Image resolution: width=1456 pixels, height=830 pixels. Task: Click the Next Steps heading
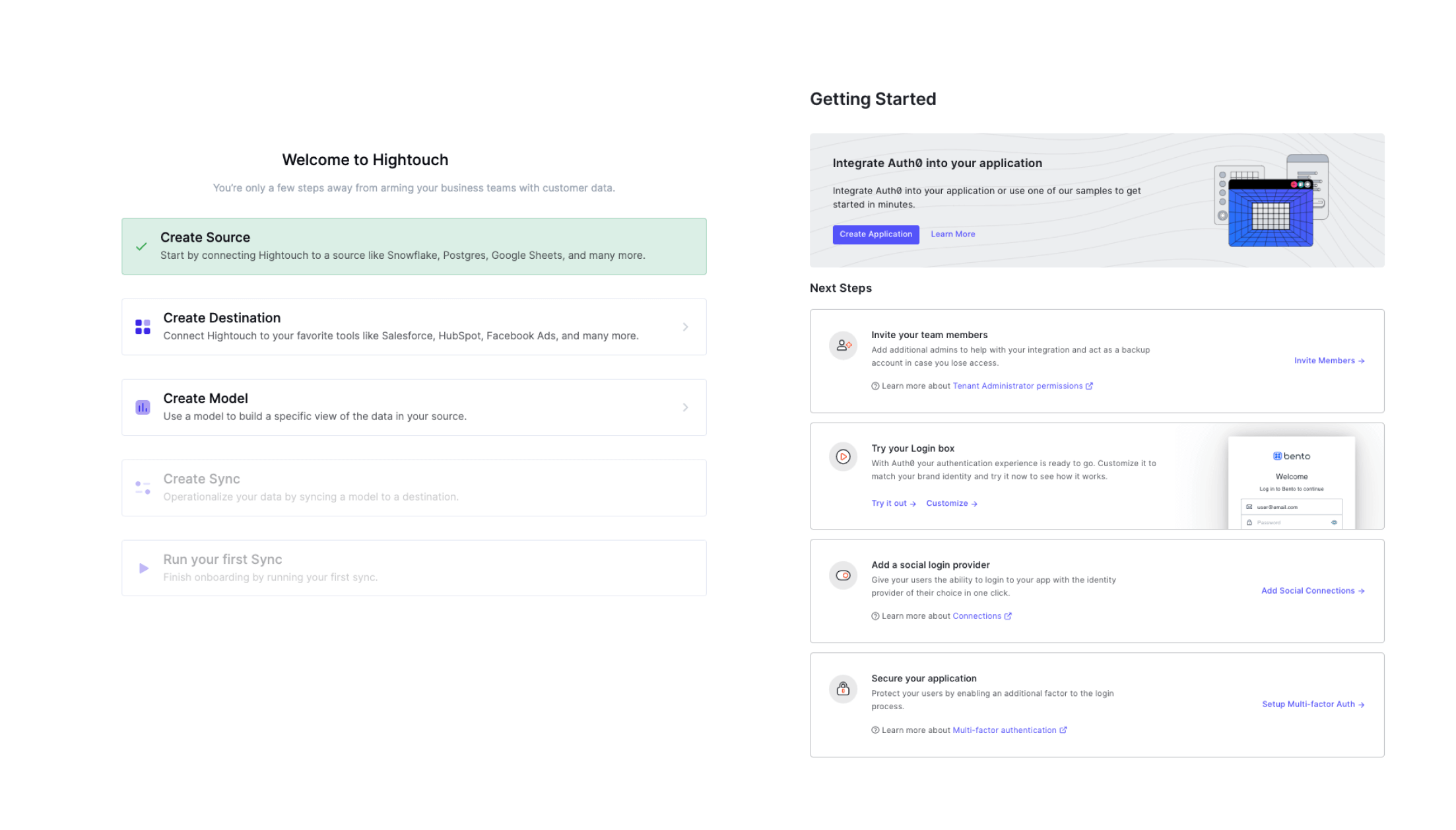pyautogui.click(x=840, y=289)
